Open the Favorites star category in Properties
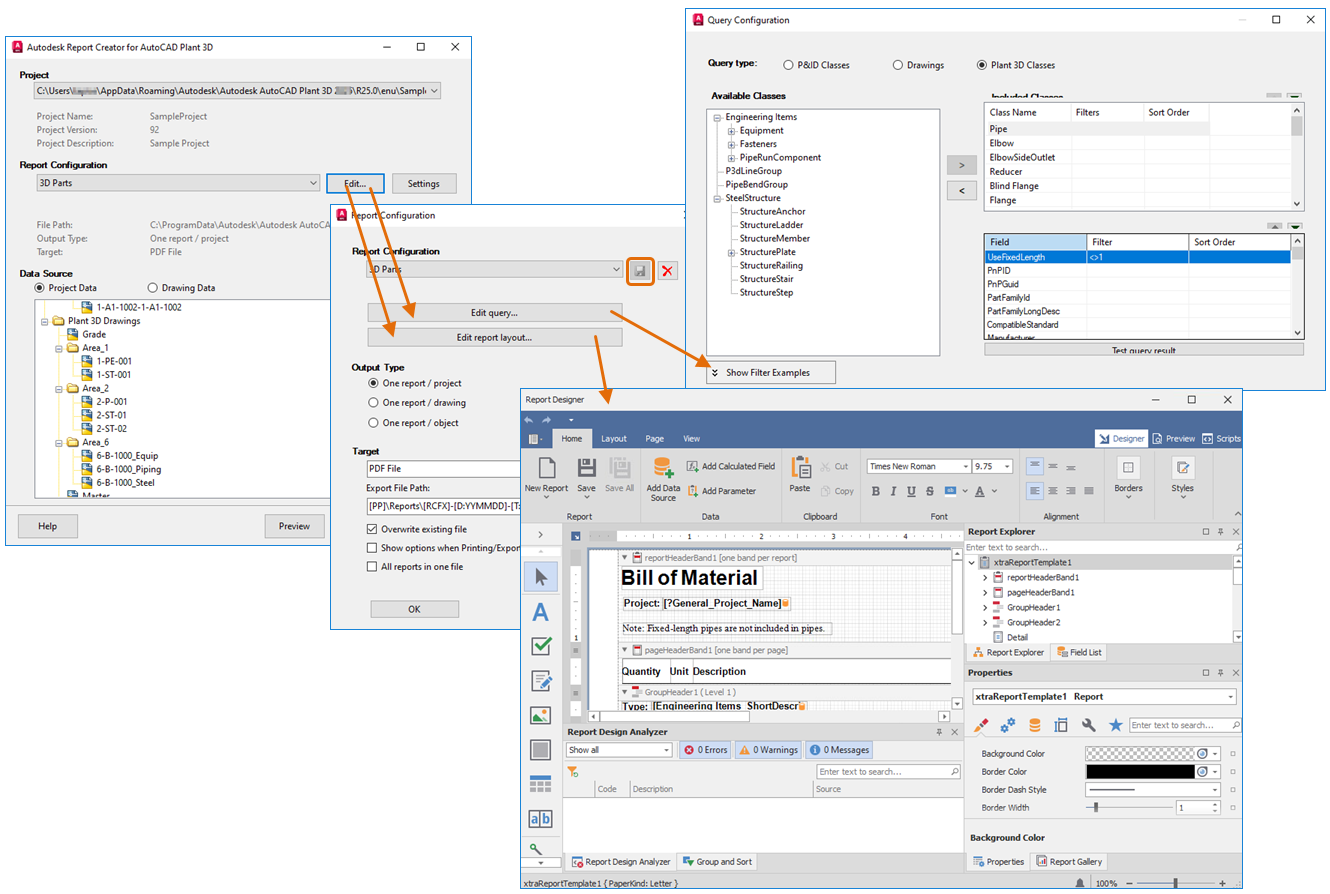The image size is (1330, 894). (x=1115, y=725)
